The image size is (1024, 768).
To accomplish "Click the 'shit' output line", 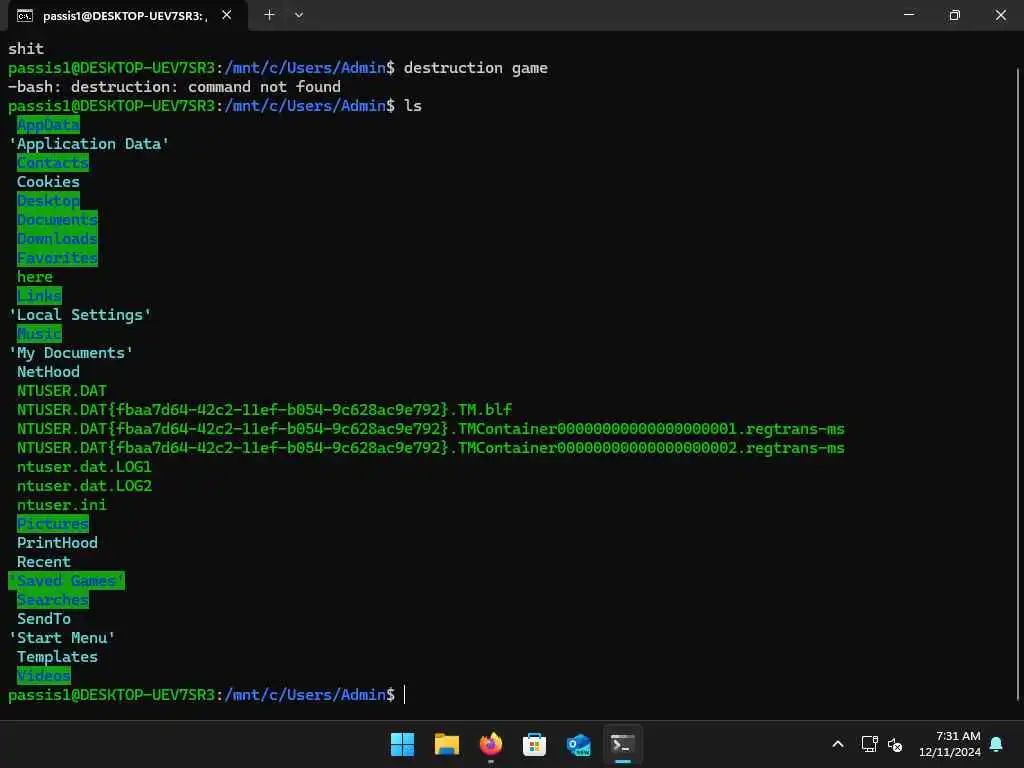I will (26, 49).
